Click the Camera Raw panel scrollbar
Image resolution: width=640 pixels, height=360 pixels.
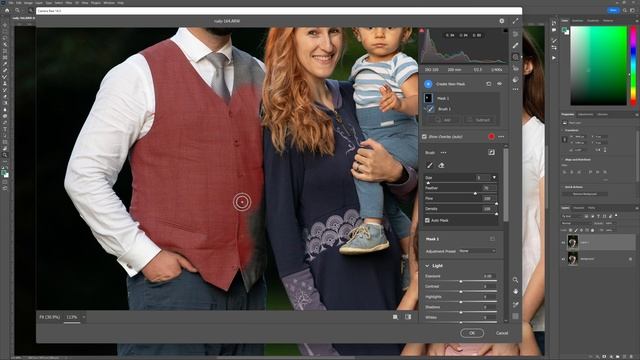point(506,184)
